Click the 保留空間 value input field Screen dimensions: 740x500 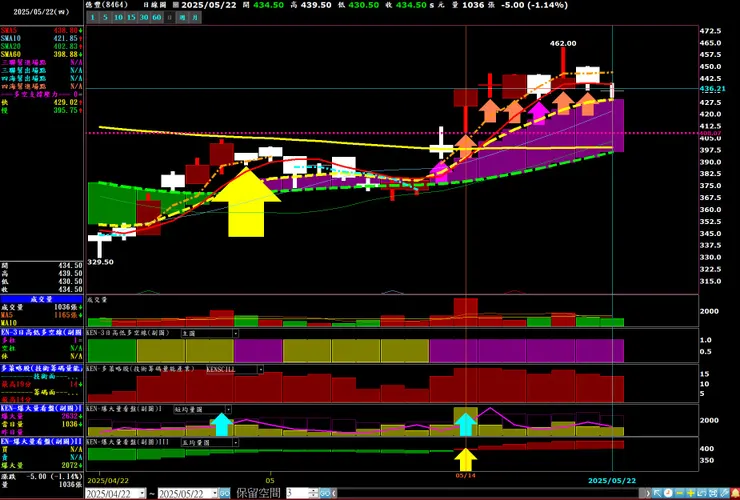pos(297,493)
